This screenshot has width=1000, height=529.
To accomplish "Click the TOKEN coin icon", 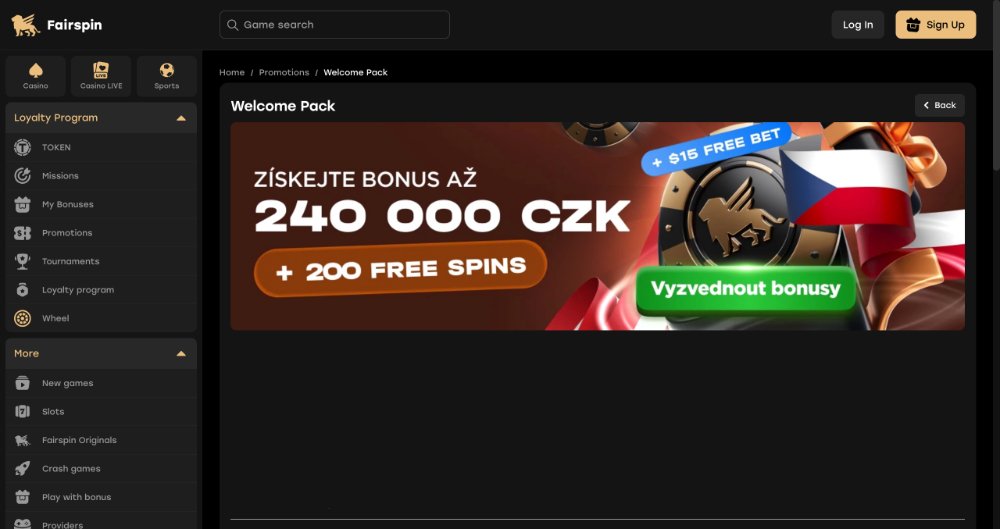I will click(22, 147).
